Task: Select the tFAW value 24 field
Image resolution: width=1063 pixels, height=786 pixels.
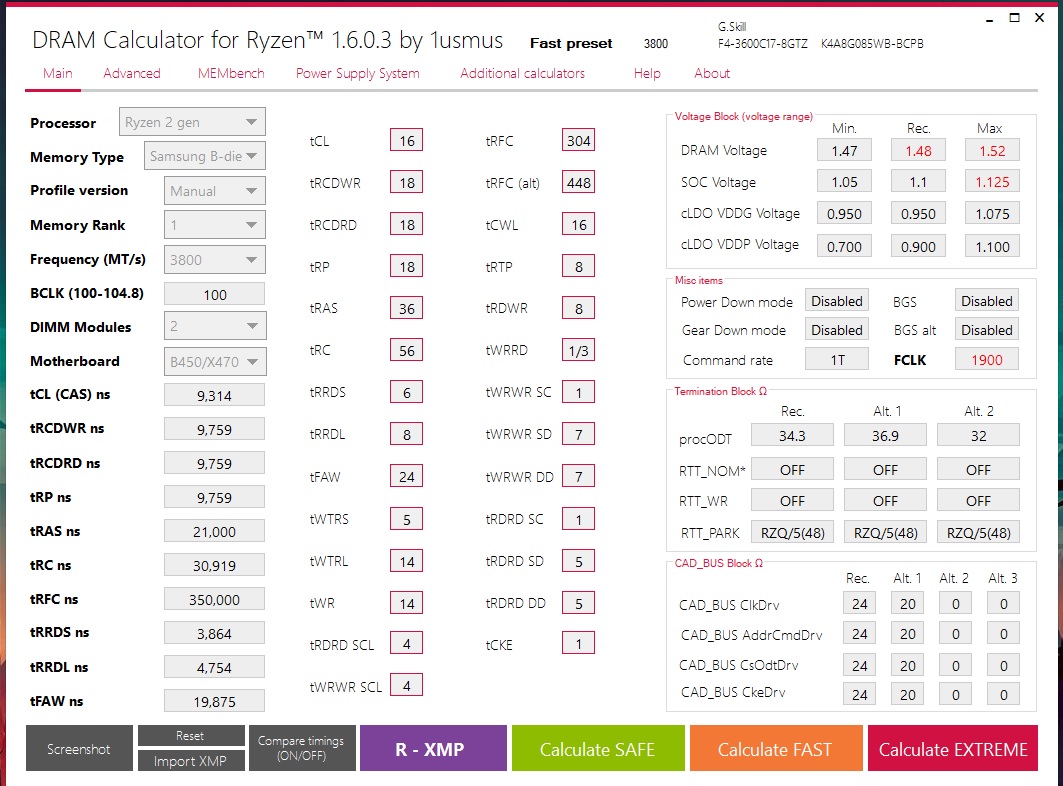Action: 407,477
